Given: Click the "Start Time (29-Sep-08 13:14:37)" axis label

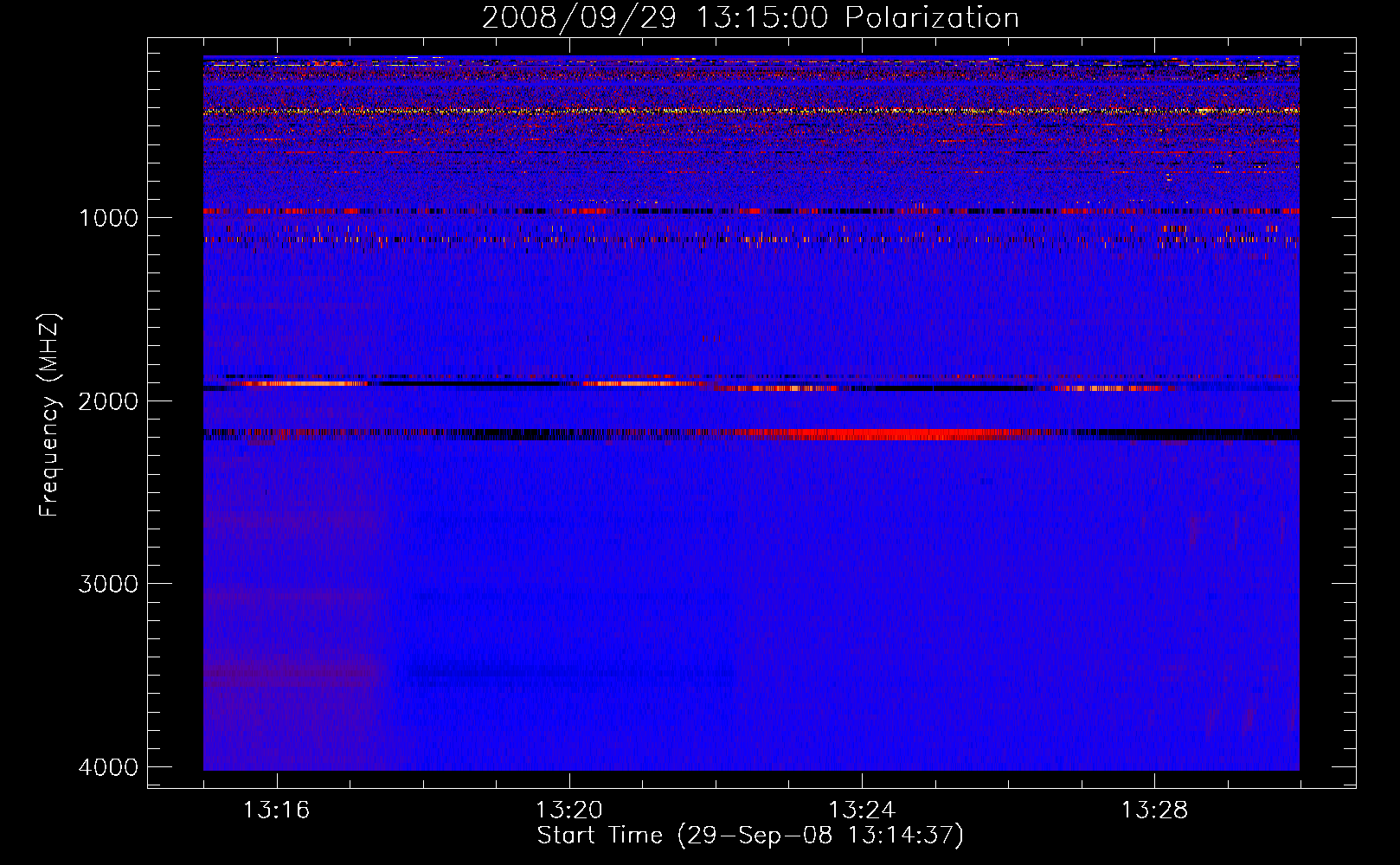Looking at the screenshot, I should click(x=750, y=836).
